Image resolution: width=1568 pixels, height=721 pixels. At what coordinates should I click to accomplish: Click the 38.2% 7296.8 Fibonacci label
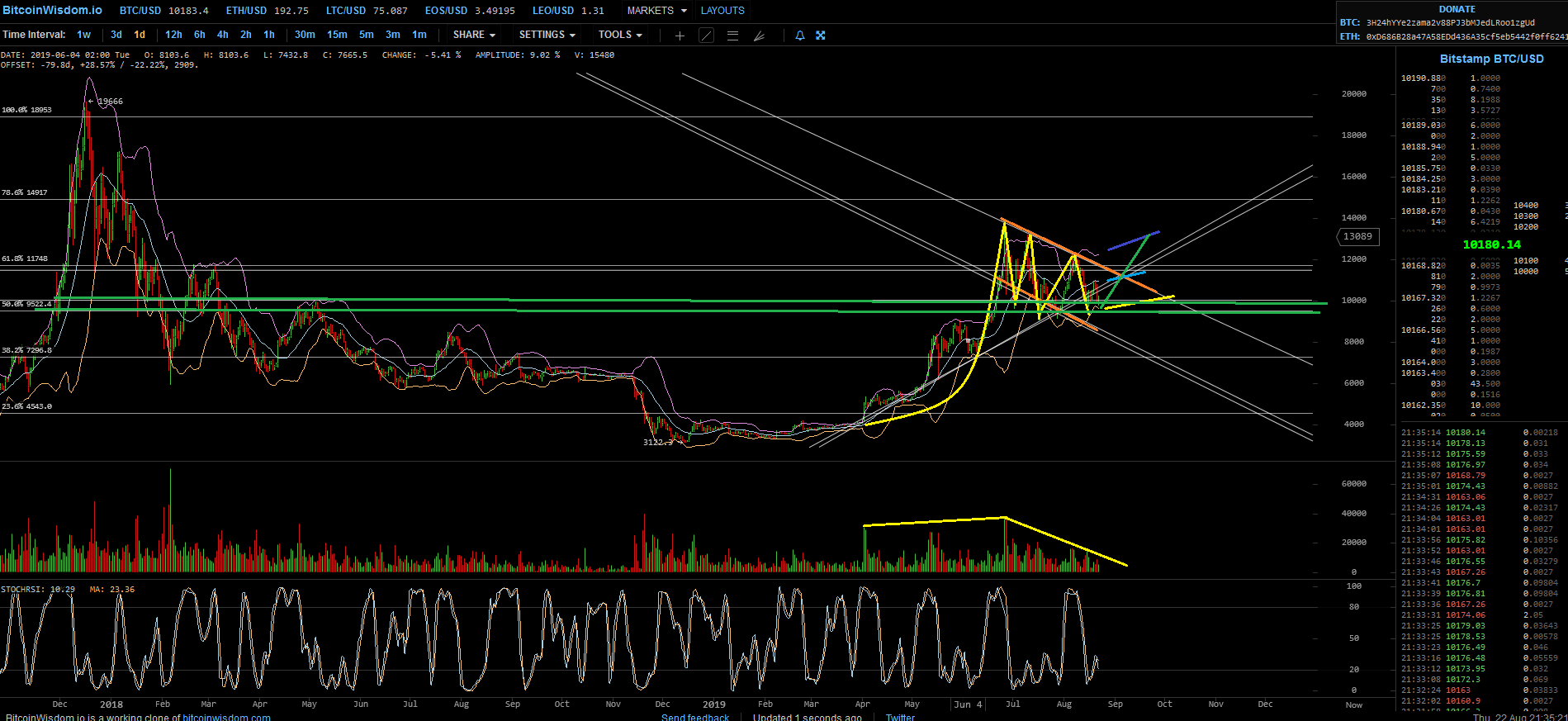coord(26,350)
